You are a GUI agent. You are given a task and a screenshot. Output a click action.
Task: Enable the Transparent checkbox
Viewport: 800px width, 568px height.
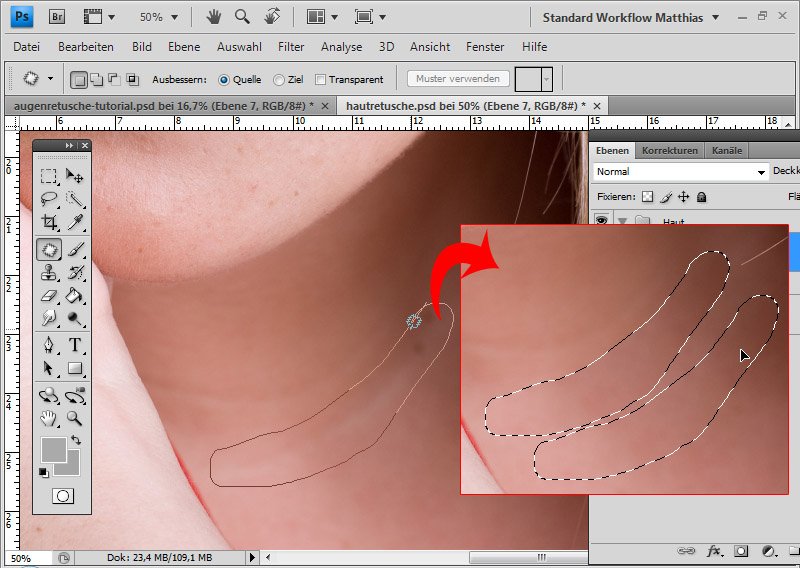click(x=321, y=79)
